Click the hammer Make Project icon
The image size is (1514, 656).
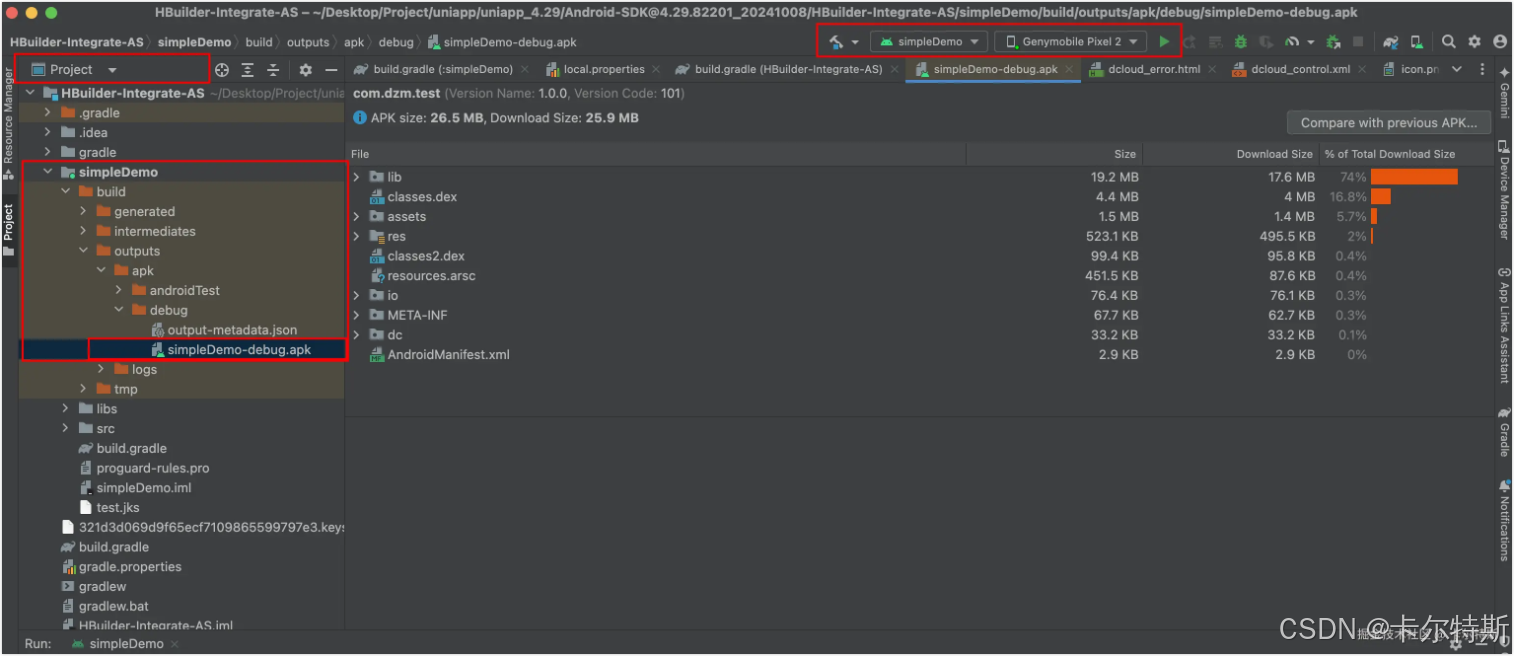(x=836, y=42)
